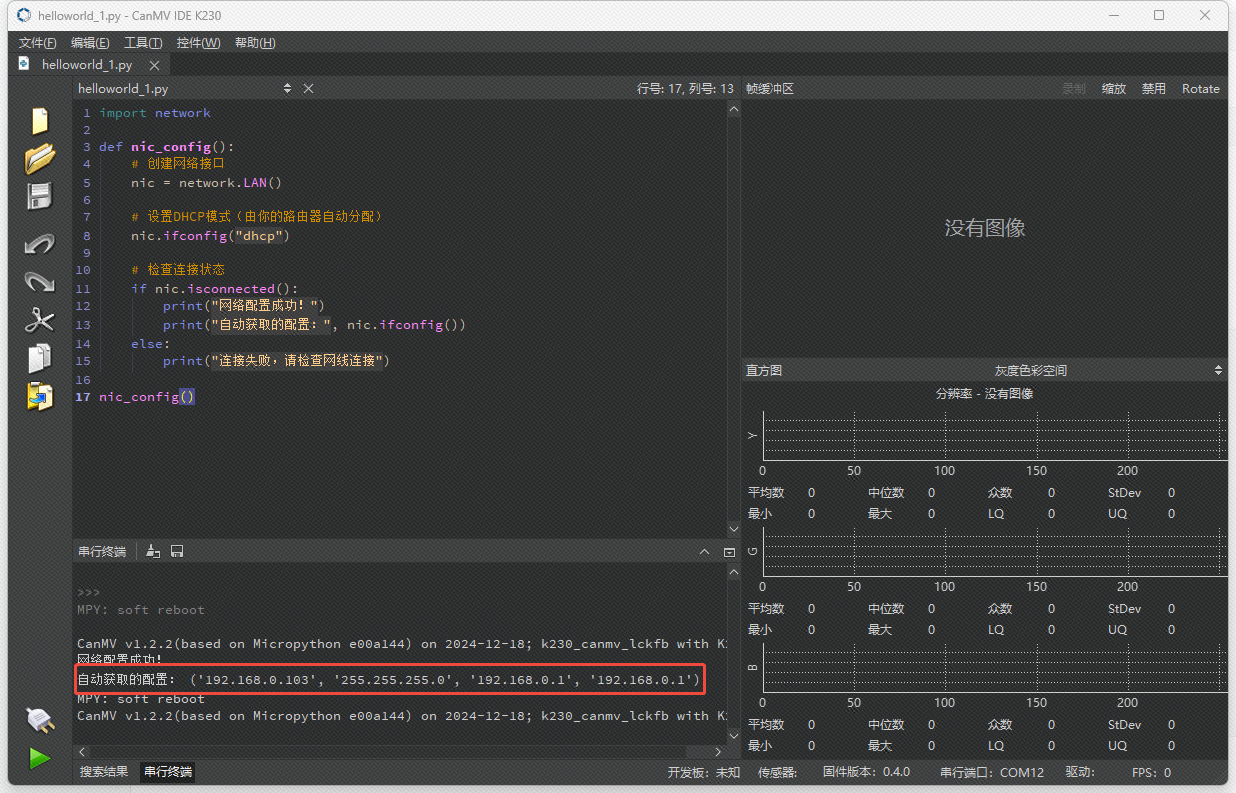Click the 没有图像 frame buffer area
The height and width of the screenshot is (793, 1236).
pos(985,228)
